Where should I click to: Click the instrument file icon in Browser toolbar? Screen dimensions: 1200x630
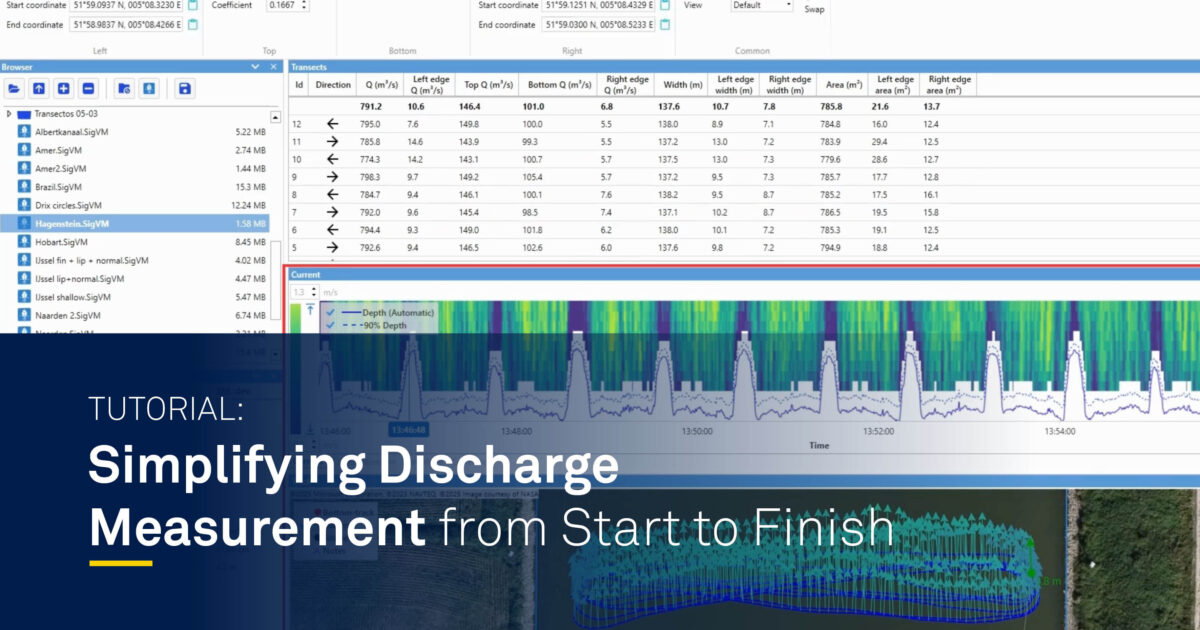148,88
